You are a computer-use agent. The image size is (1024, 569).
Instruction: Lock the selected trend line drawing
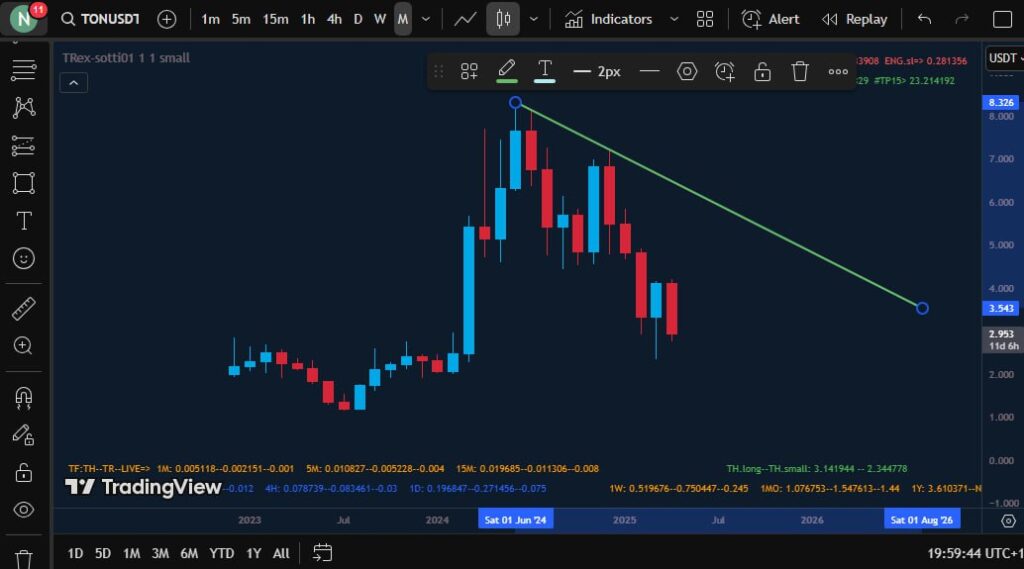762,71
